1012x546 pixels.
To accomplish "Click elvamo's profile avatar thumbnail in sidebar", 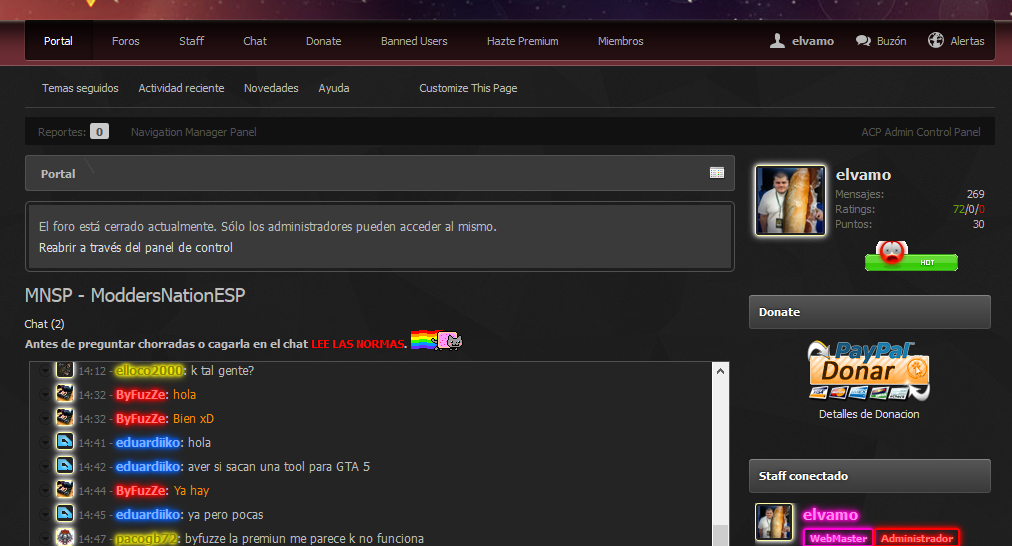I will (790, 200).
